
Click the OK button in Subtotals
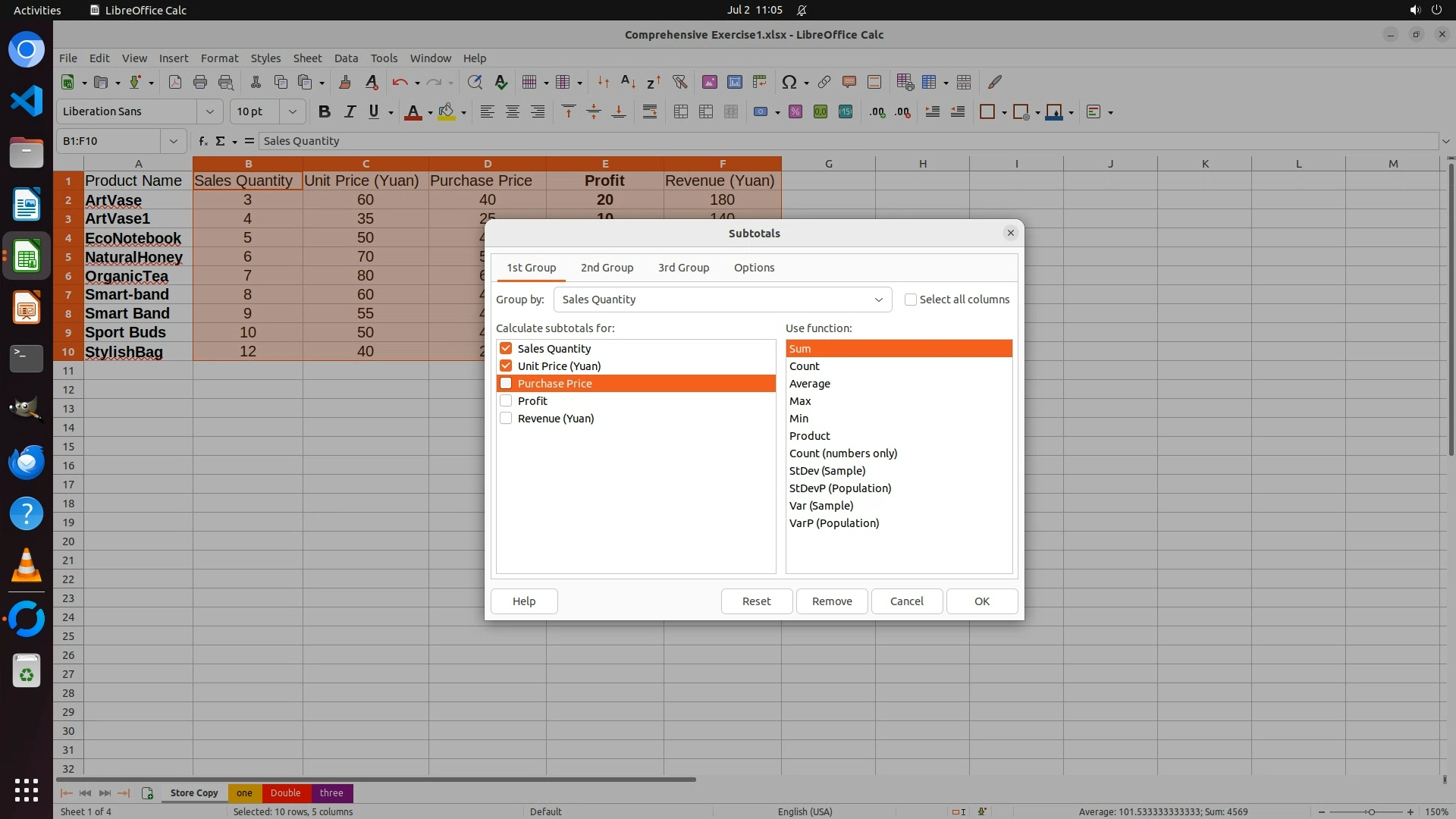[x=981, y=601]
